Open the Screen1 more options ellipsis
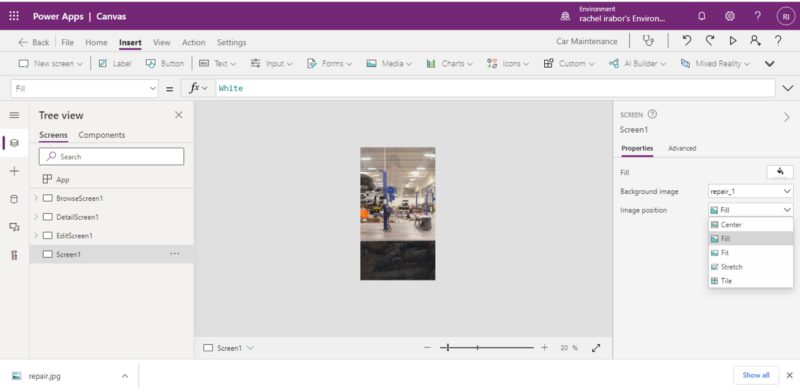 pos(174,254)
